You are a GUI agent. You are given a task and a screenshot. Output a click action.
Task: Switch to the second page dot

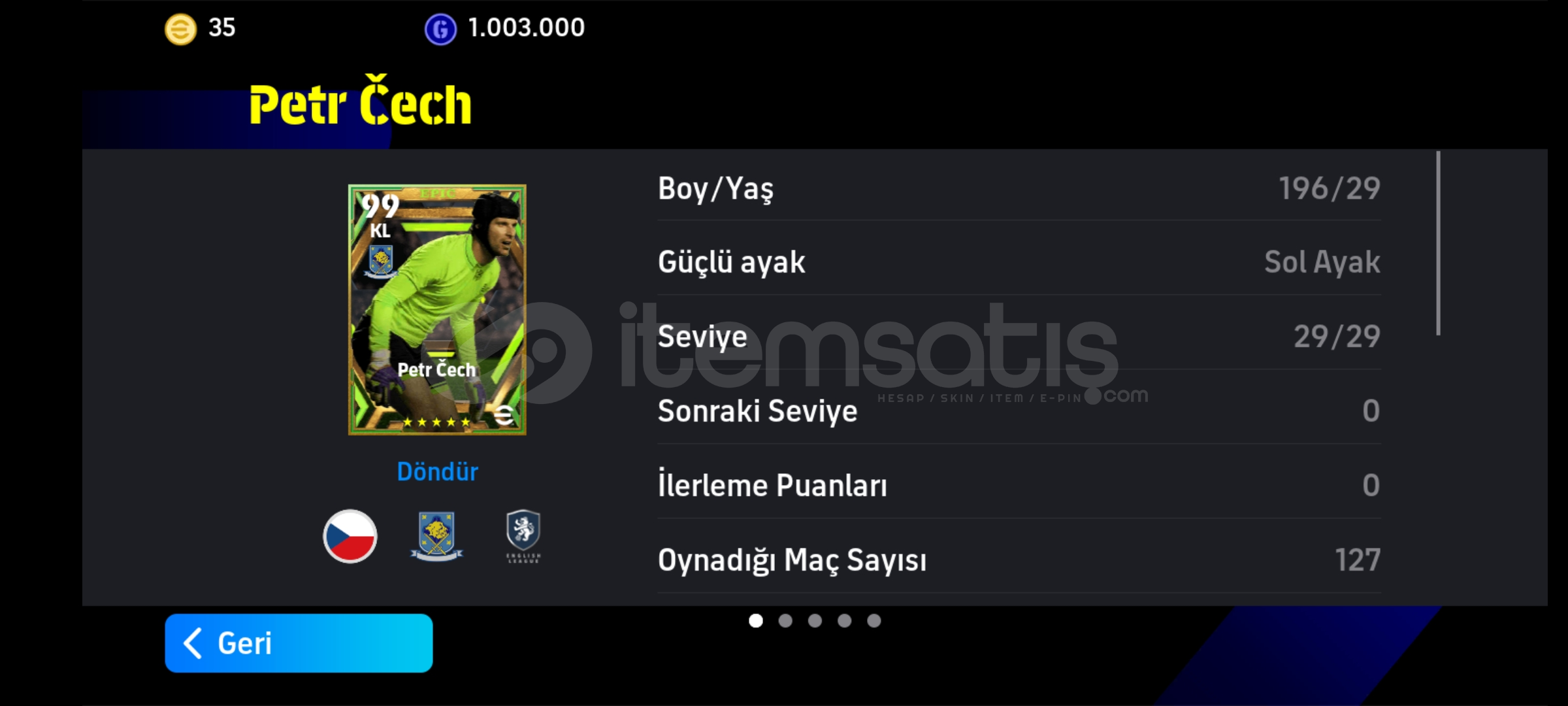[x=785, y=620]
